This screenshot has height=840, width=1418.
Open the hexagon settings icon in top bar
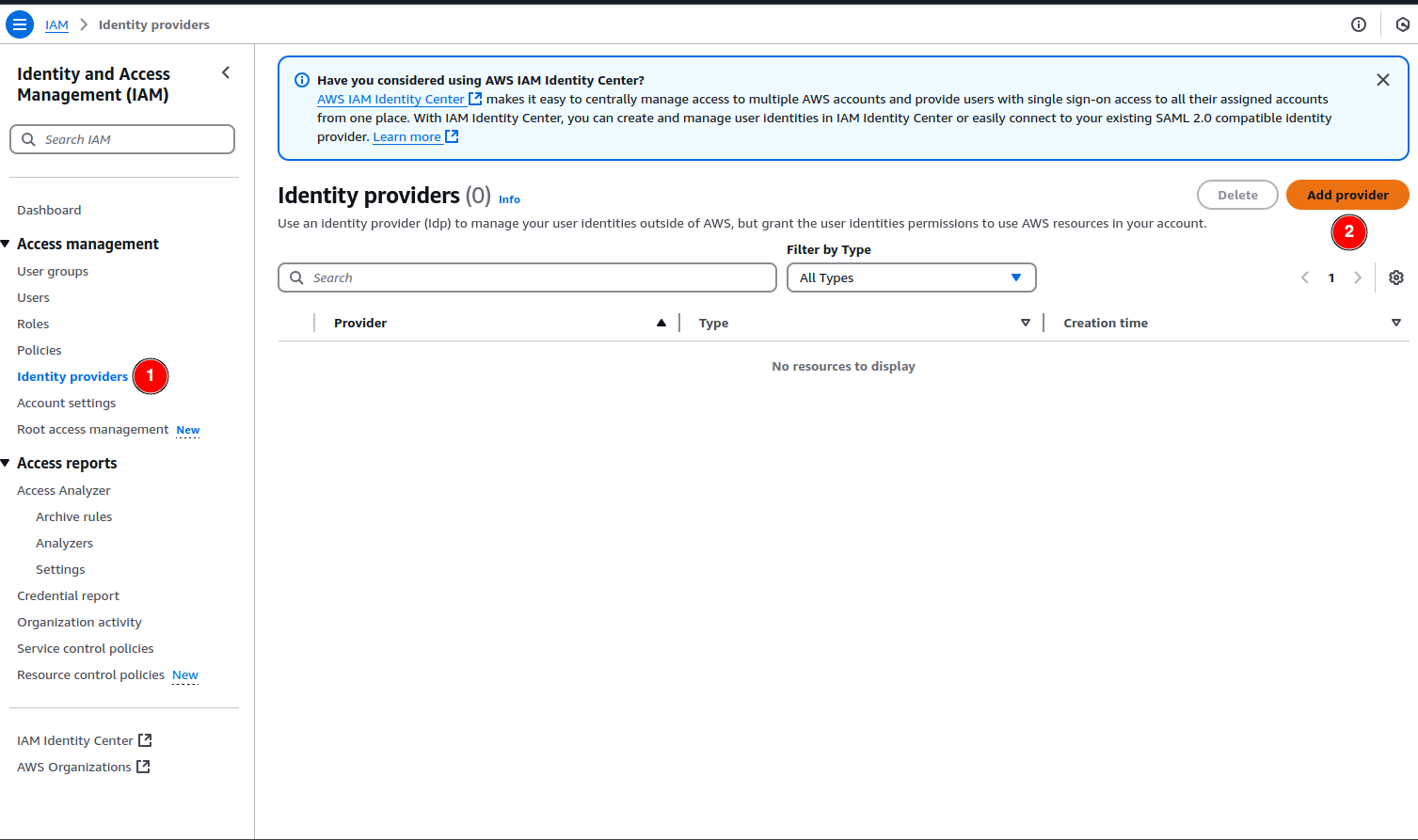coord(1402,24)
